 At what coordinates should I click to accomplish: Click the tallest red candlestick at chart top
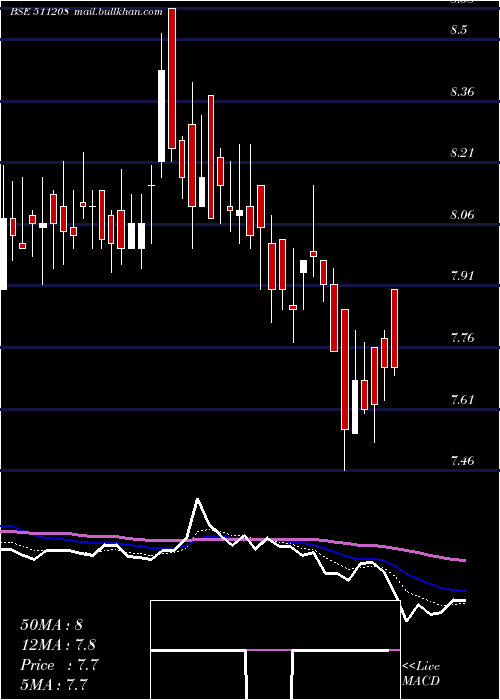172,78
